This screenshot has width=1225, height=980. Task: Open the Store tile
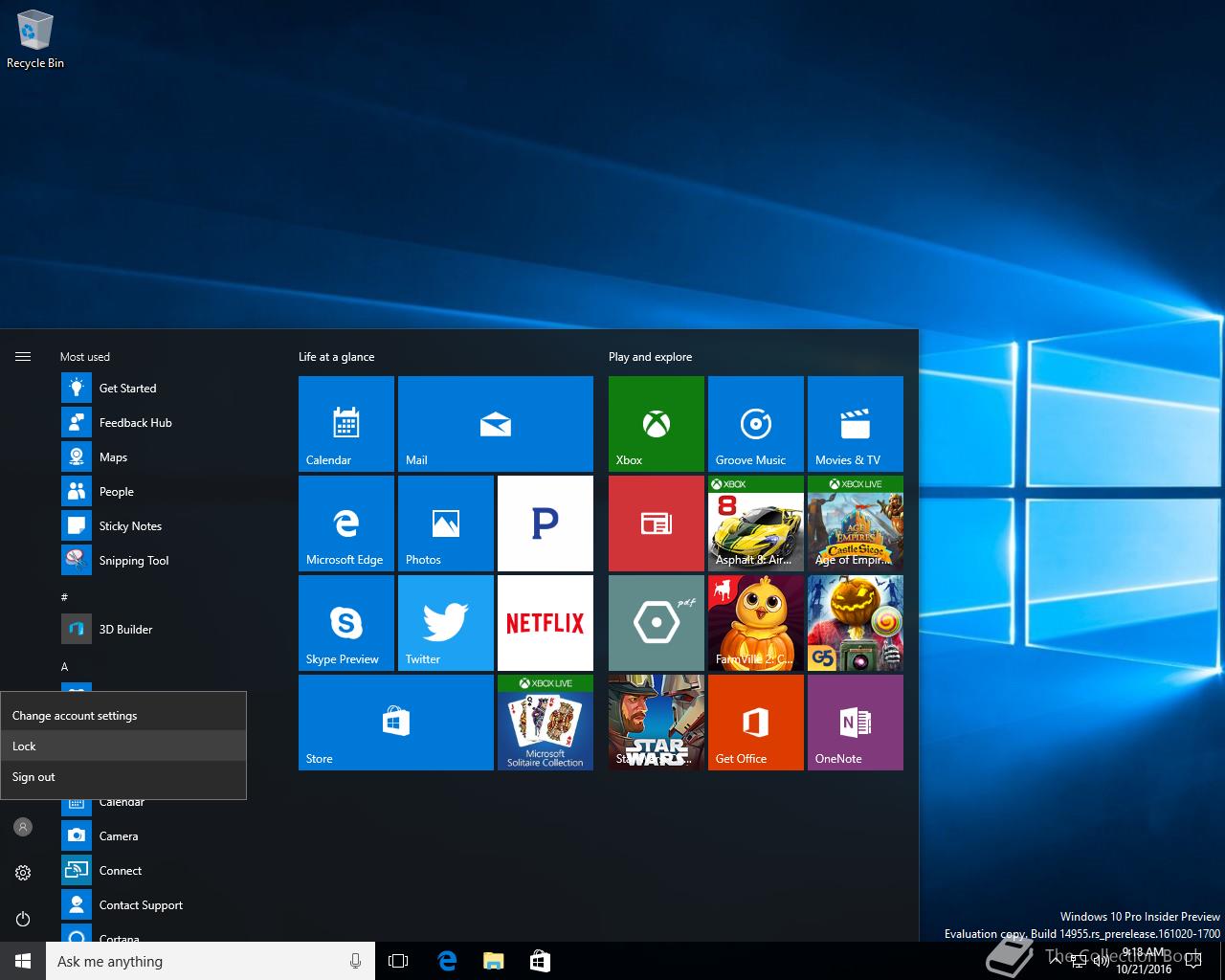pyautogui.click(x=396, y=723)
